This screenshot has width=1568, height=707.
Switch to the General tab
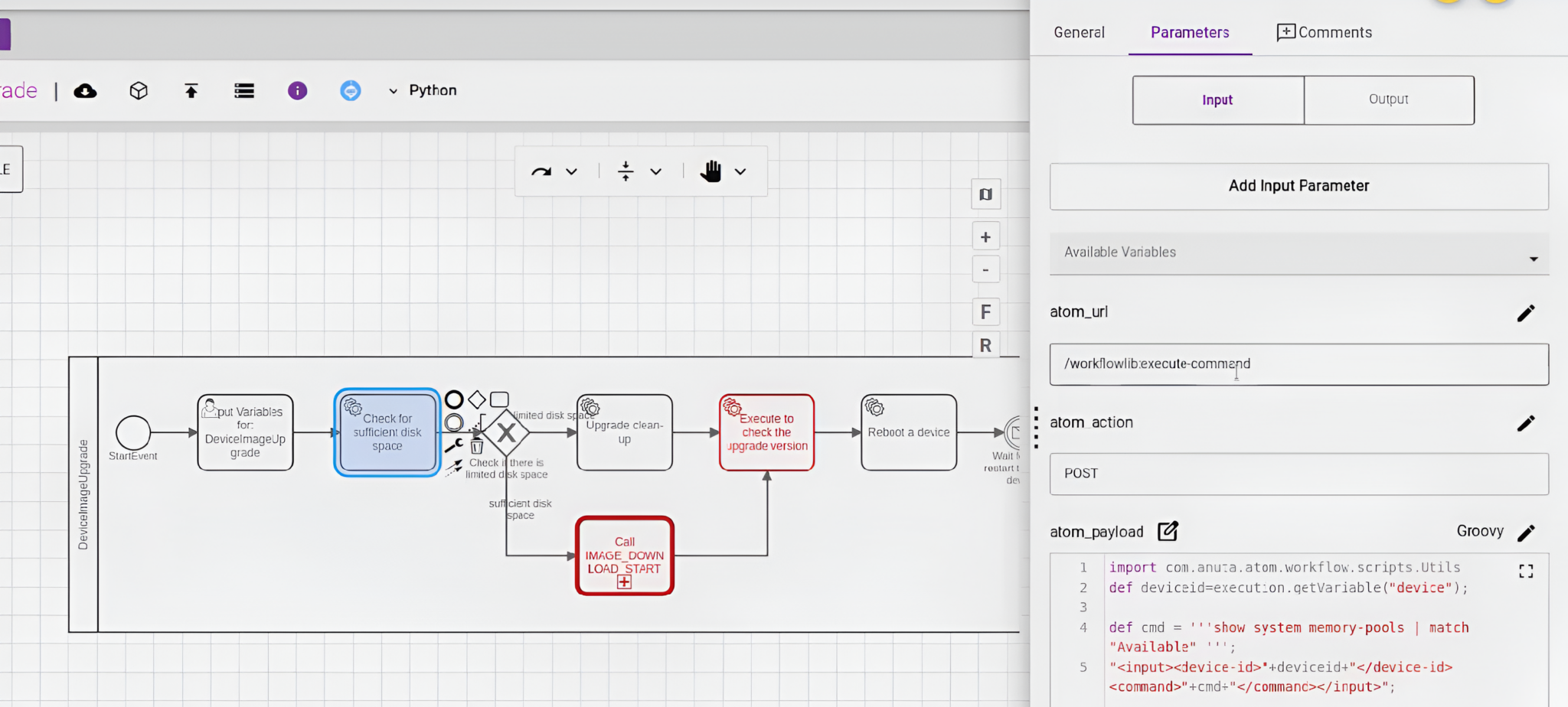(1079, 32)
